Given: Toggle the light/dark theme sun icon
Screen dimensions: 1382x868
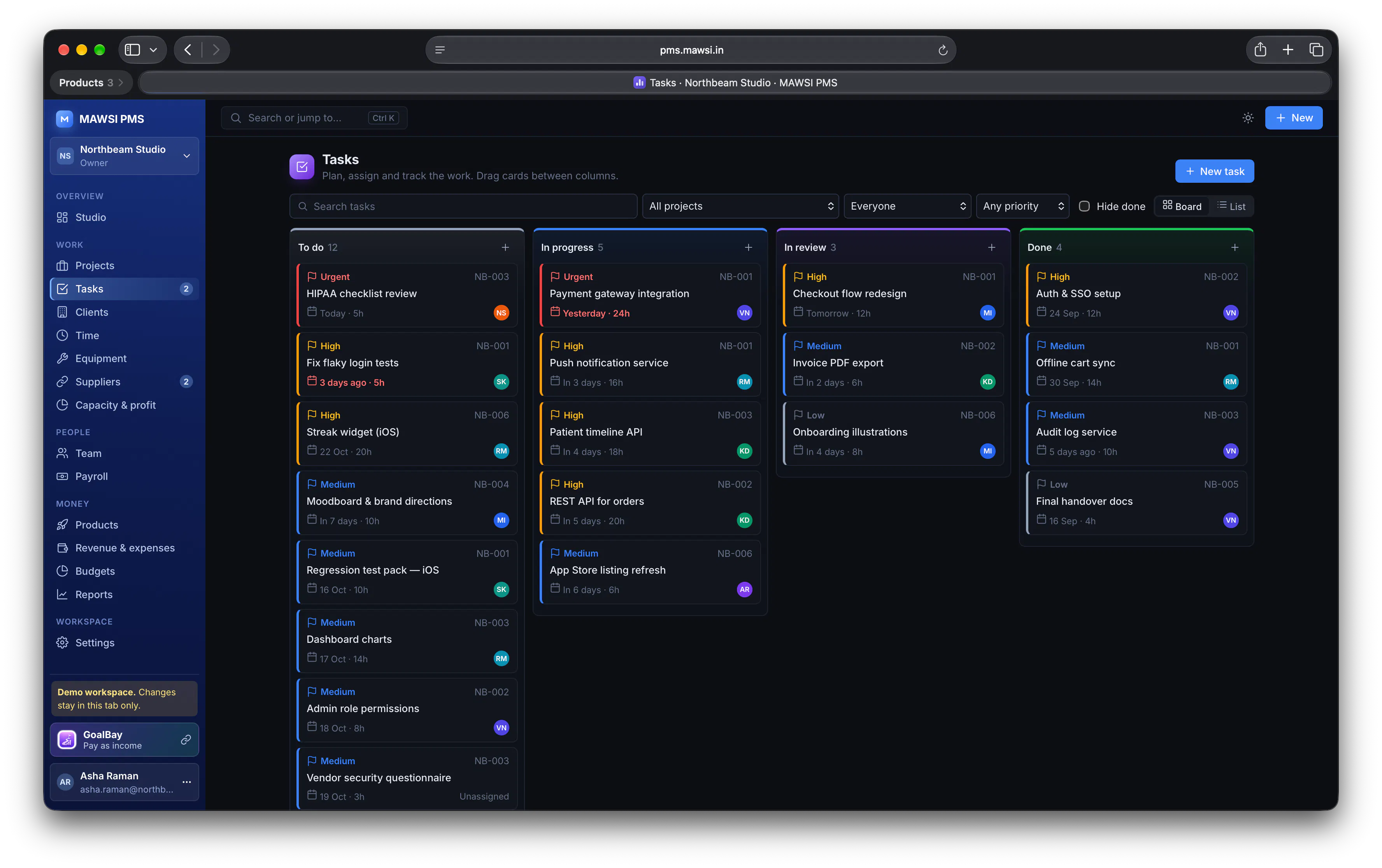Looking at the screenshot, I should [1248, 117].
